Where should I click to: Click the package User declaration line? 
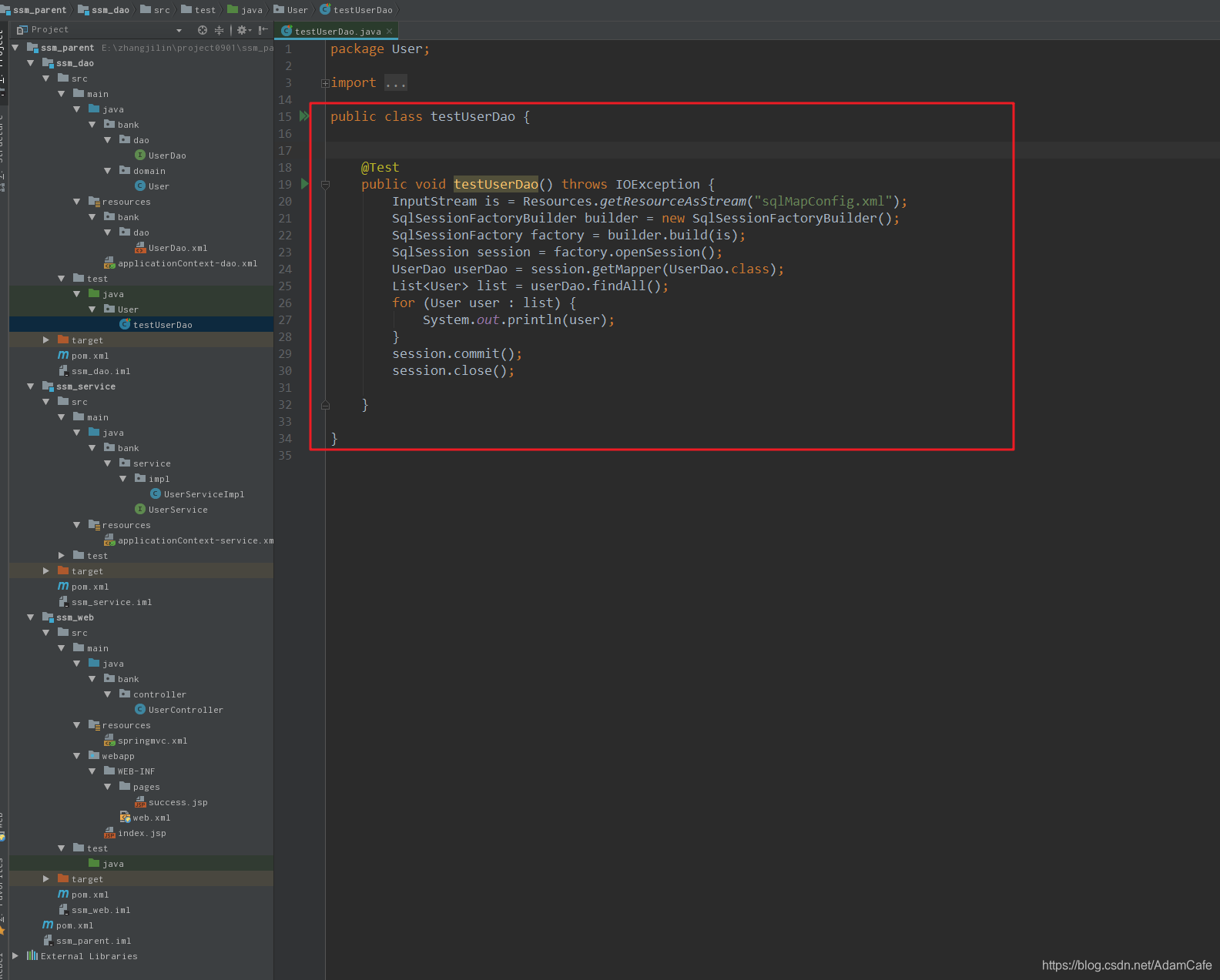click(x=380, y=48)
